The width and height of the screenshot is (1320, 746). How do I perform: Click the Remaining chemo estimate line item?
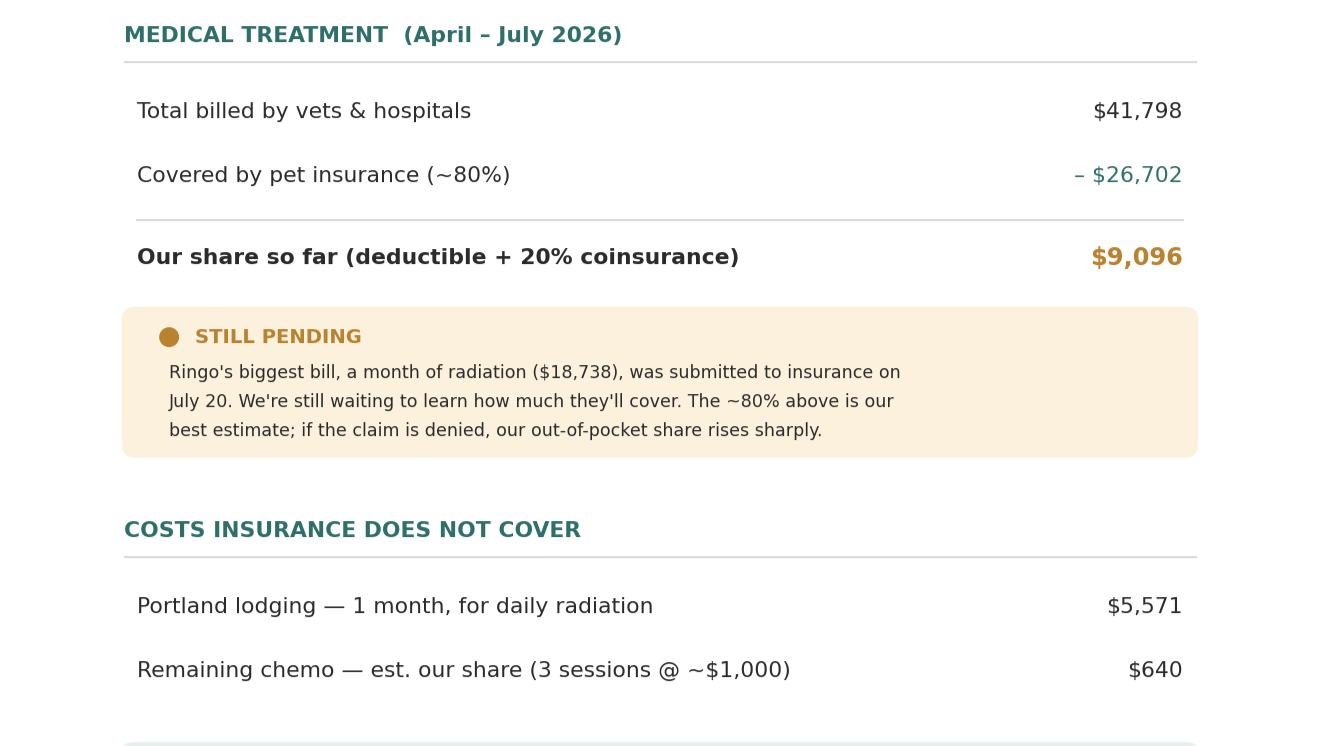click(660, 671)
